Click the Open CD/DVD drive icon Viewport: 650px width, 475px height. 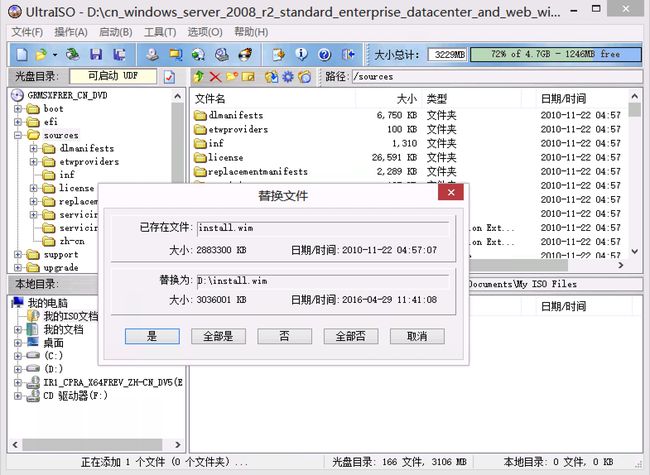73,54
